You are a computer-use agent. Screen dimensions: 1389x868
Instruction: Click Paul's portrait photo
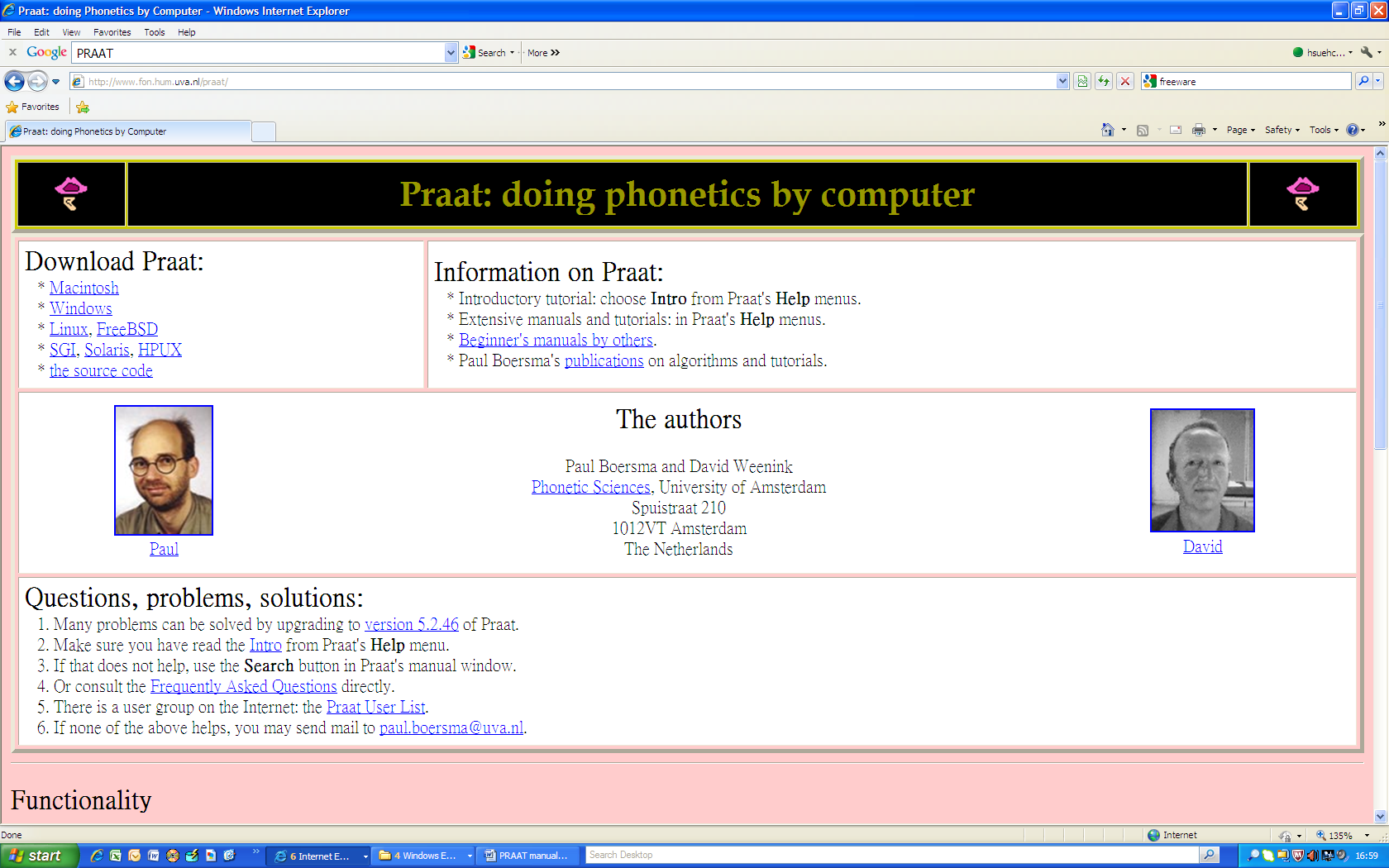pos(164,470)
